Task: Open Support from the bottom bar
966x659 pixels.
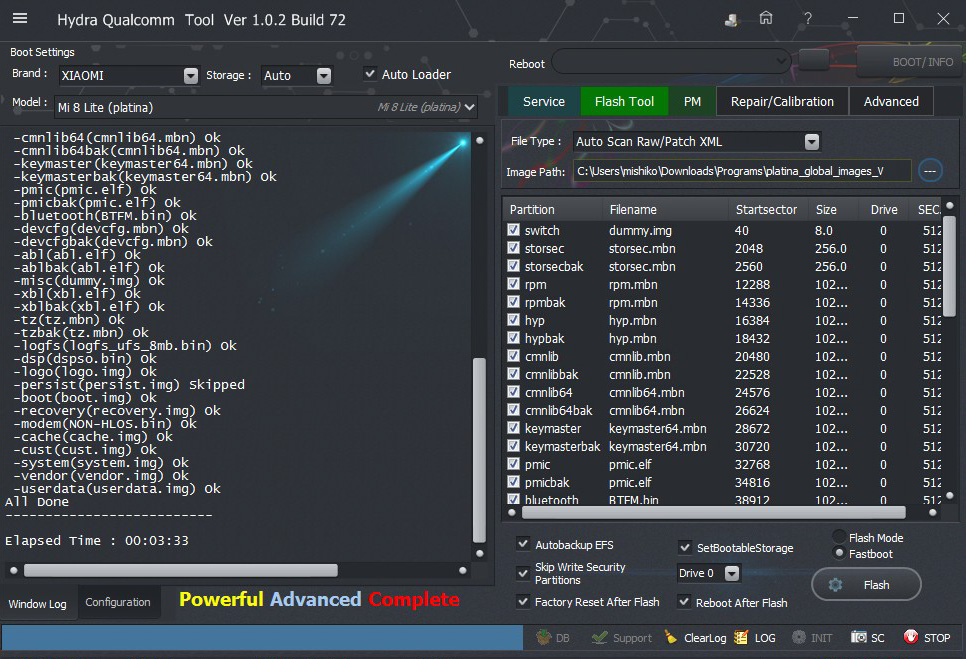Action: click(x=621, y=638)
